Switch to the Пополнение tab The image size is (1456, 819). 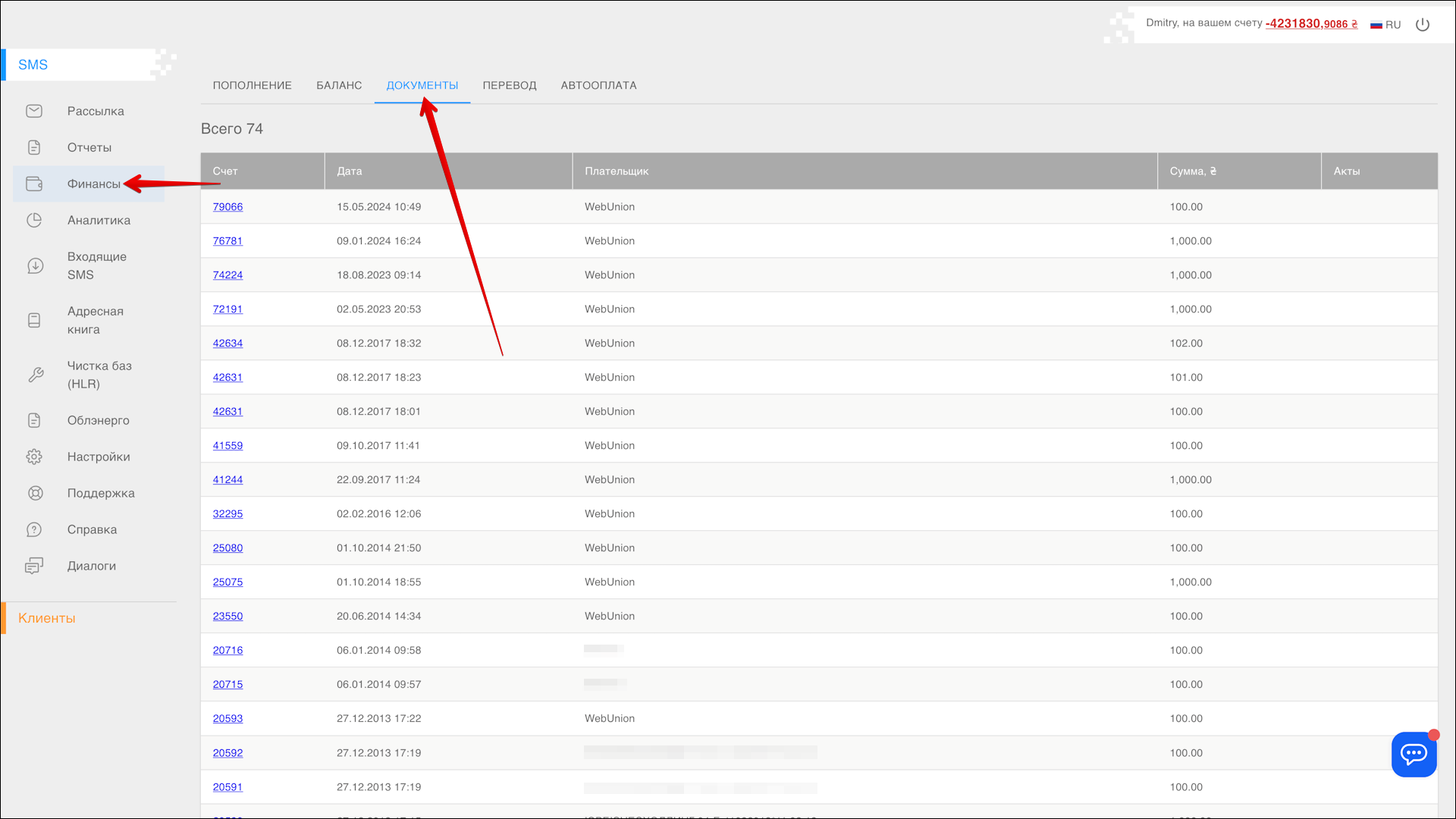point(252,86)
